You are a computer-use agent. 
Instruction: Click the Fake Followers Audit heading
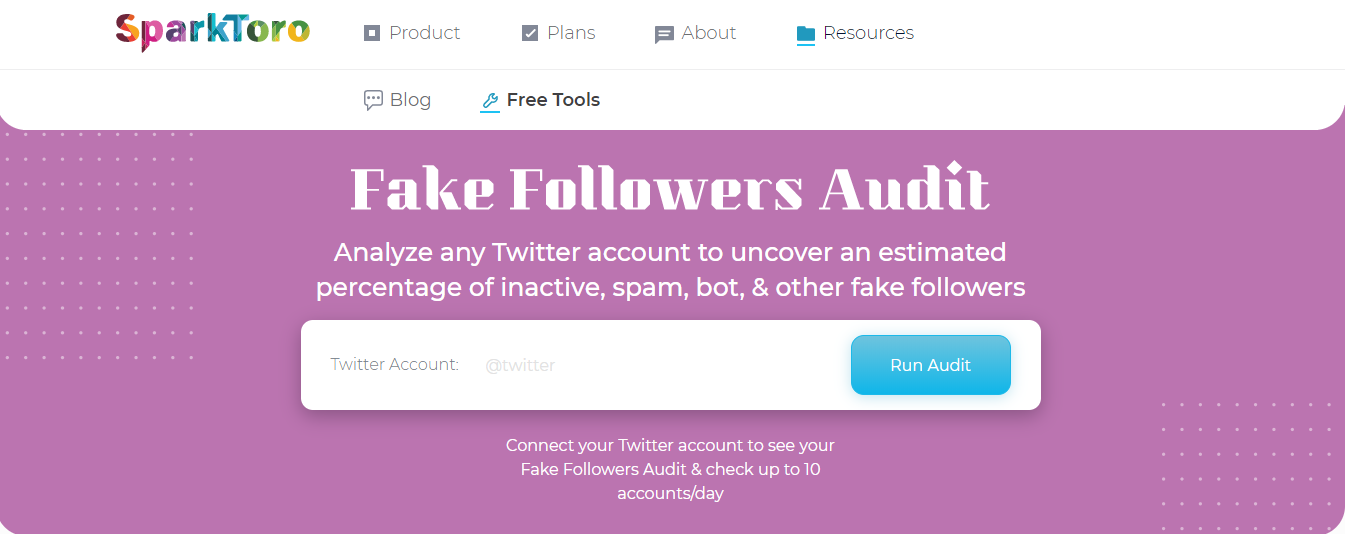pos(670,188)
